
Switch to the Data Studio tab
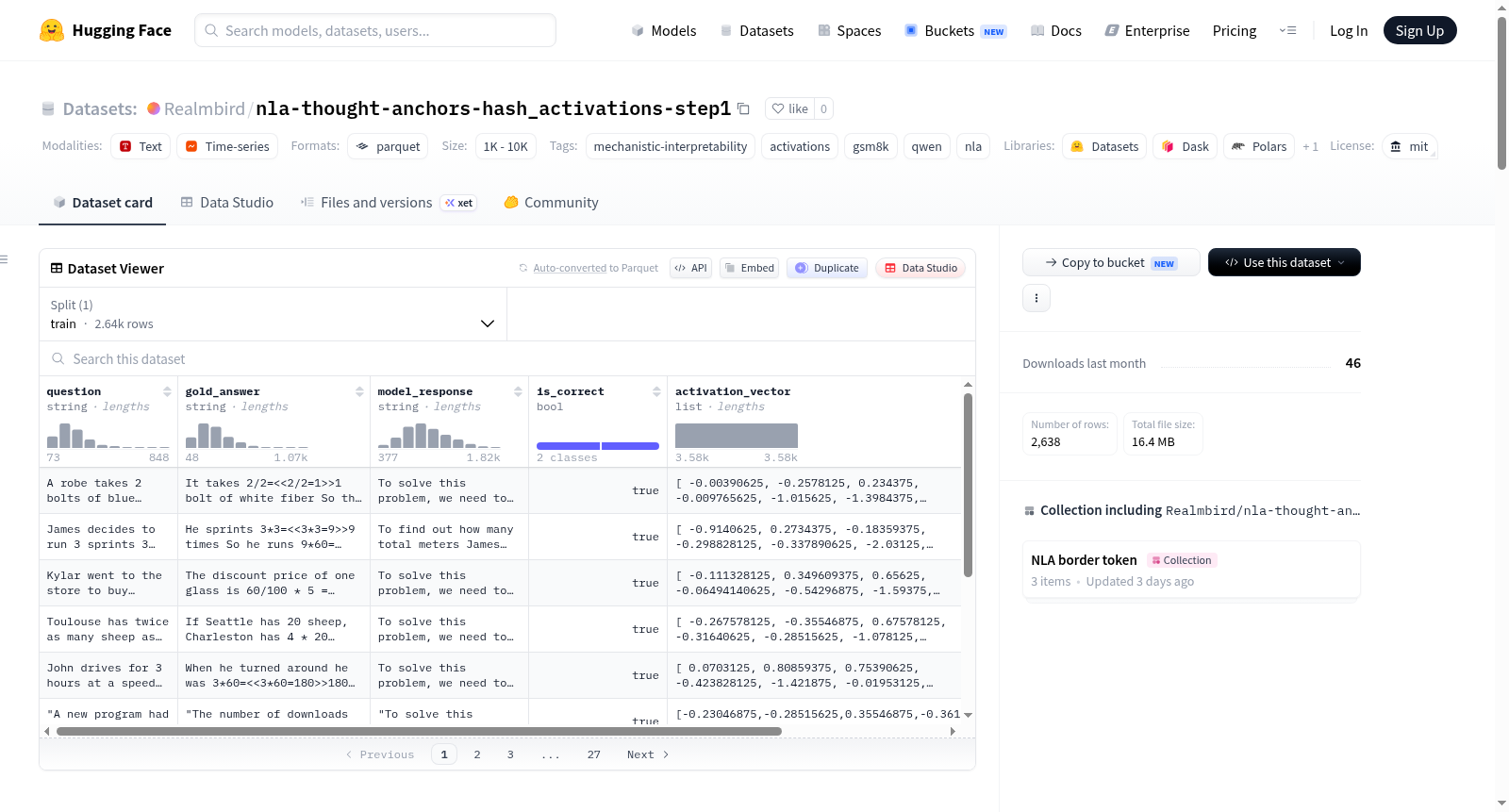pos(227,203)
